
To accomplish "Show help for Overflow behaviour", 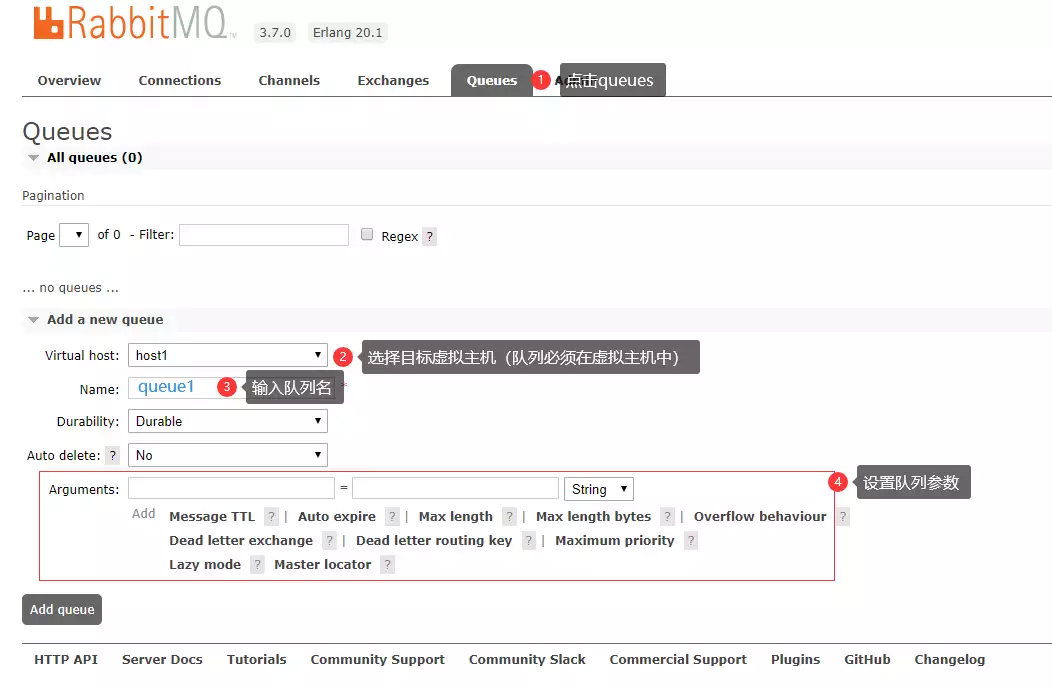I will [x=843, y=517].
